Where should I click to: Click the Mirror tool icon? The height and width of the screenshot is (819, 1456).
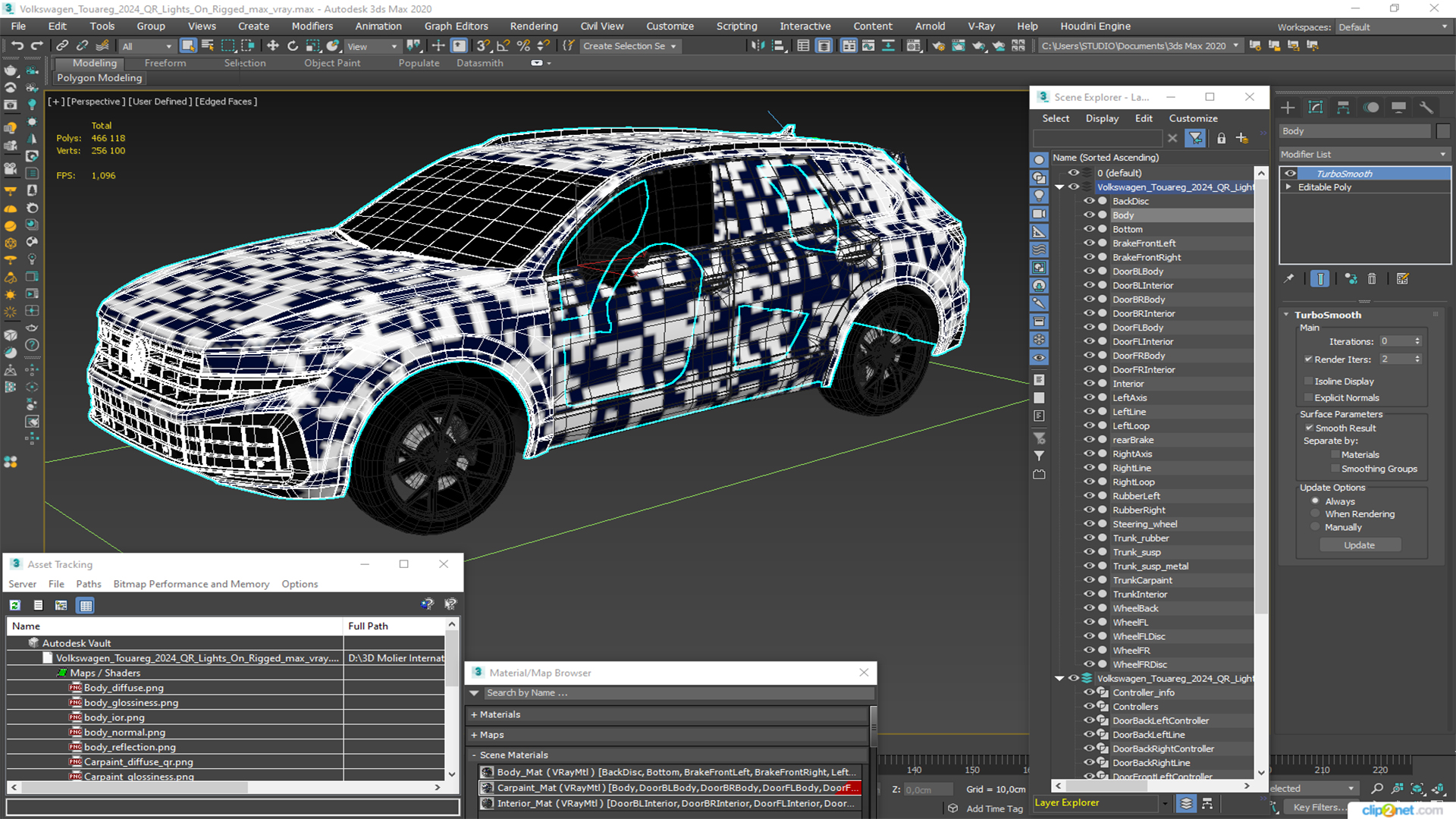[758, 46]
